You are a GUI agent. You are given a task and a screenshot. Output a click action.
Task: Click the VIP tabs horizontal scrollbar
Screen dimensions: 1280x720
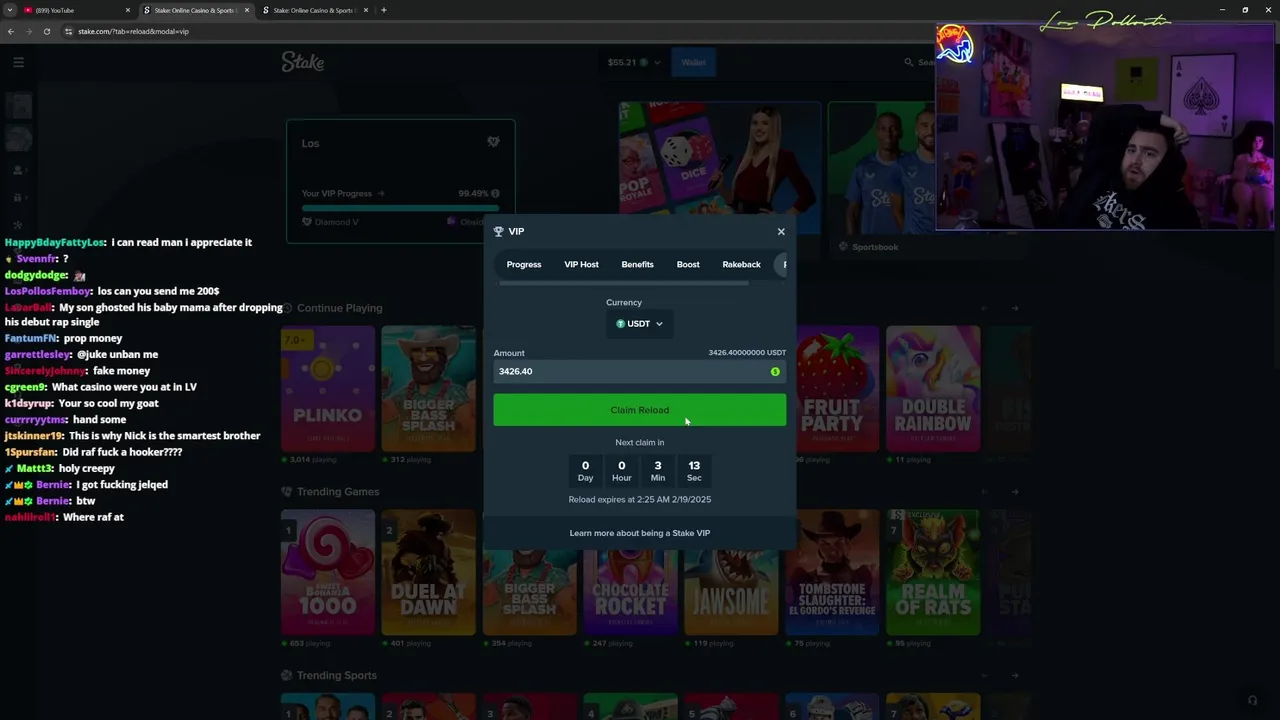pos(624,283)
